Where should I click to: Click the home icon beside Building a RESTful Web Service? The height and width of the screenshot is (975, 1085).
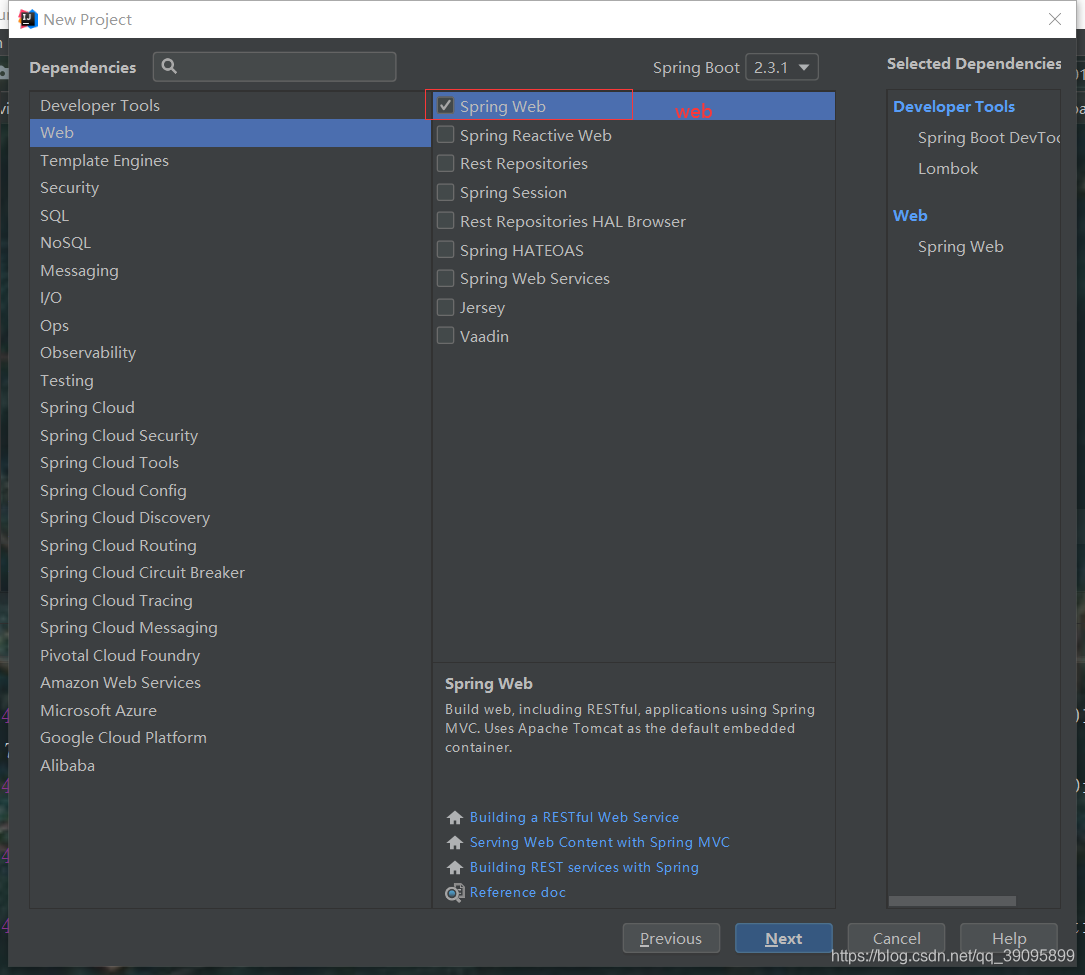(x=455, y=817)
